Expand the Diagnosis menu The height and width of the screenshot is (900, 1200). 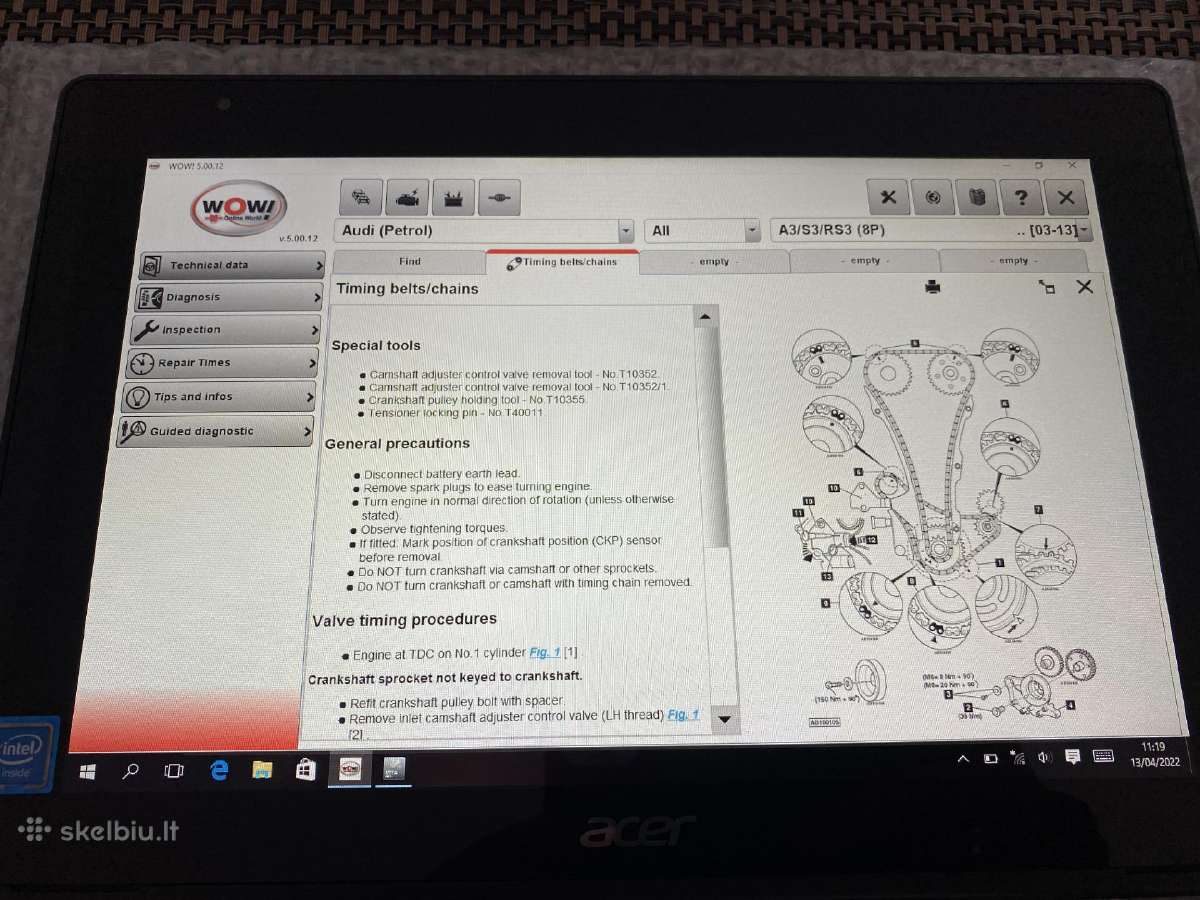click(228, 297)
